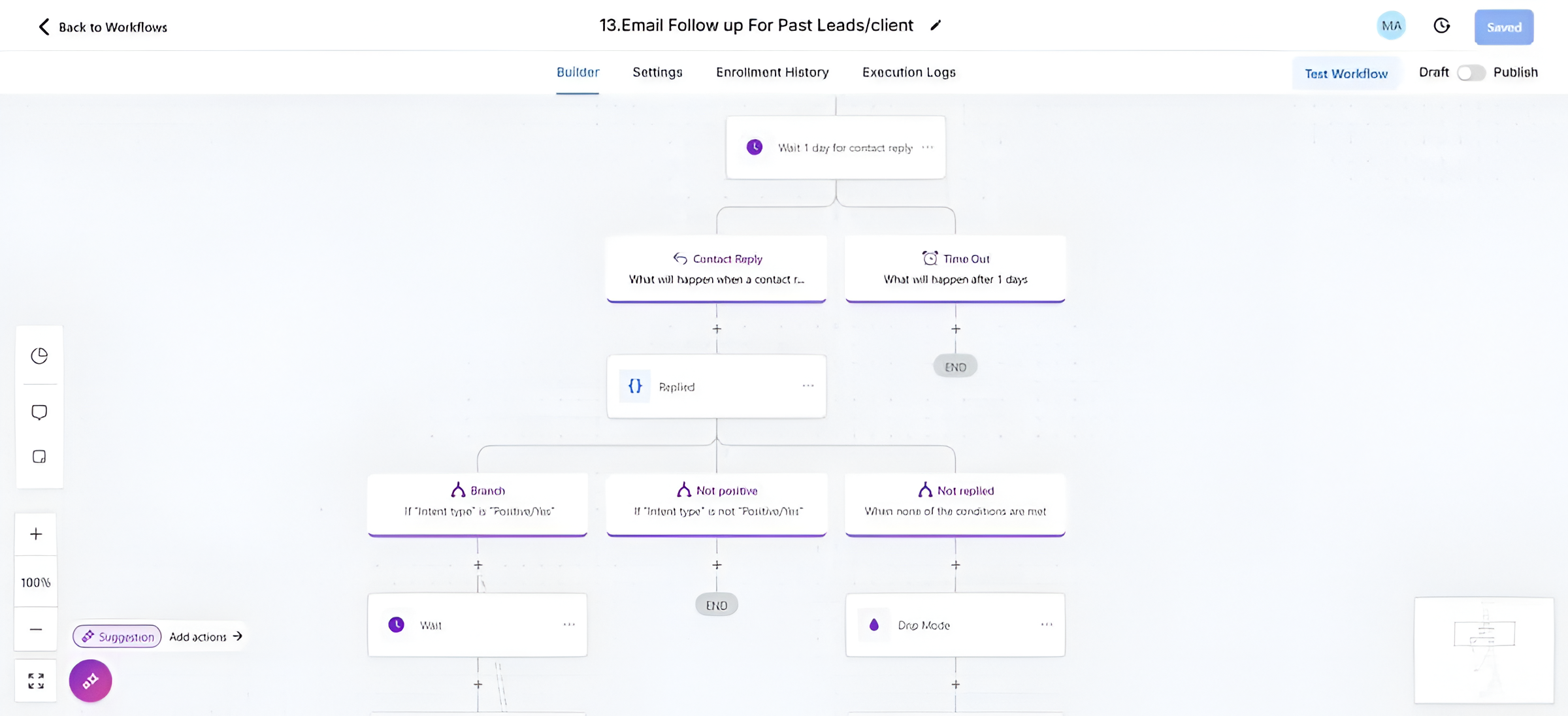Click the 100% zoom level indicator
The image size is (1568, 716).
pos(36,582)
